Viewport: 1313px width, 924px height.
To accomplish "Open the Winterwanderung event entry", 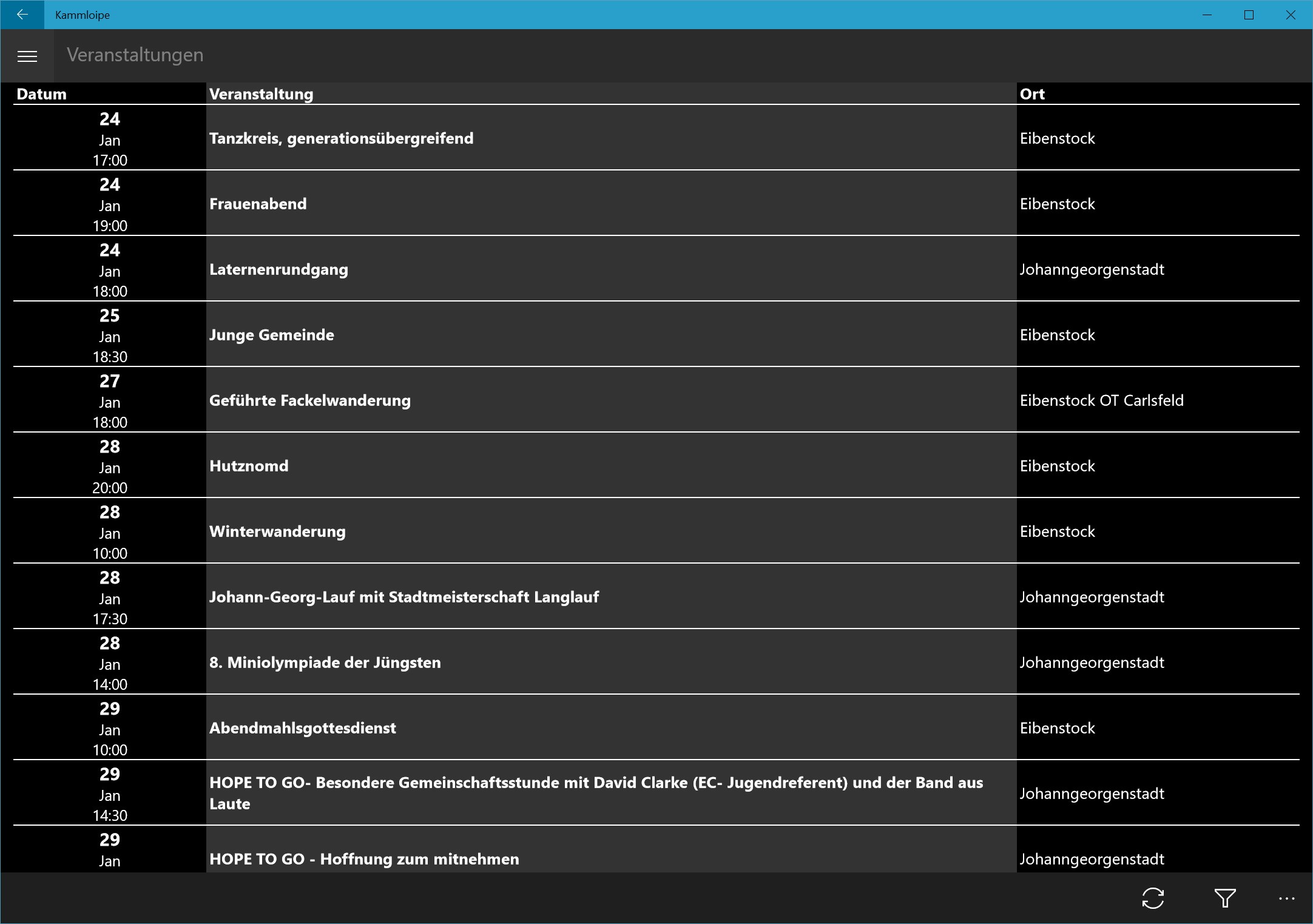I will tap(277, 531).
